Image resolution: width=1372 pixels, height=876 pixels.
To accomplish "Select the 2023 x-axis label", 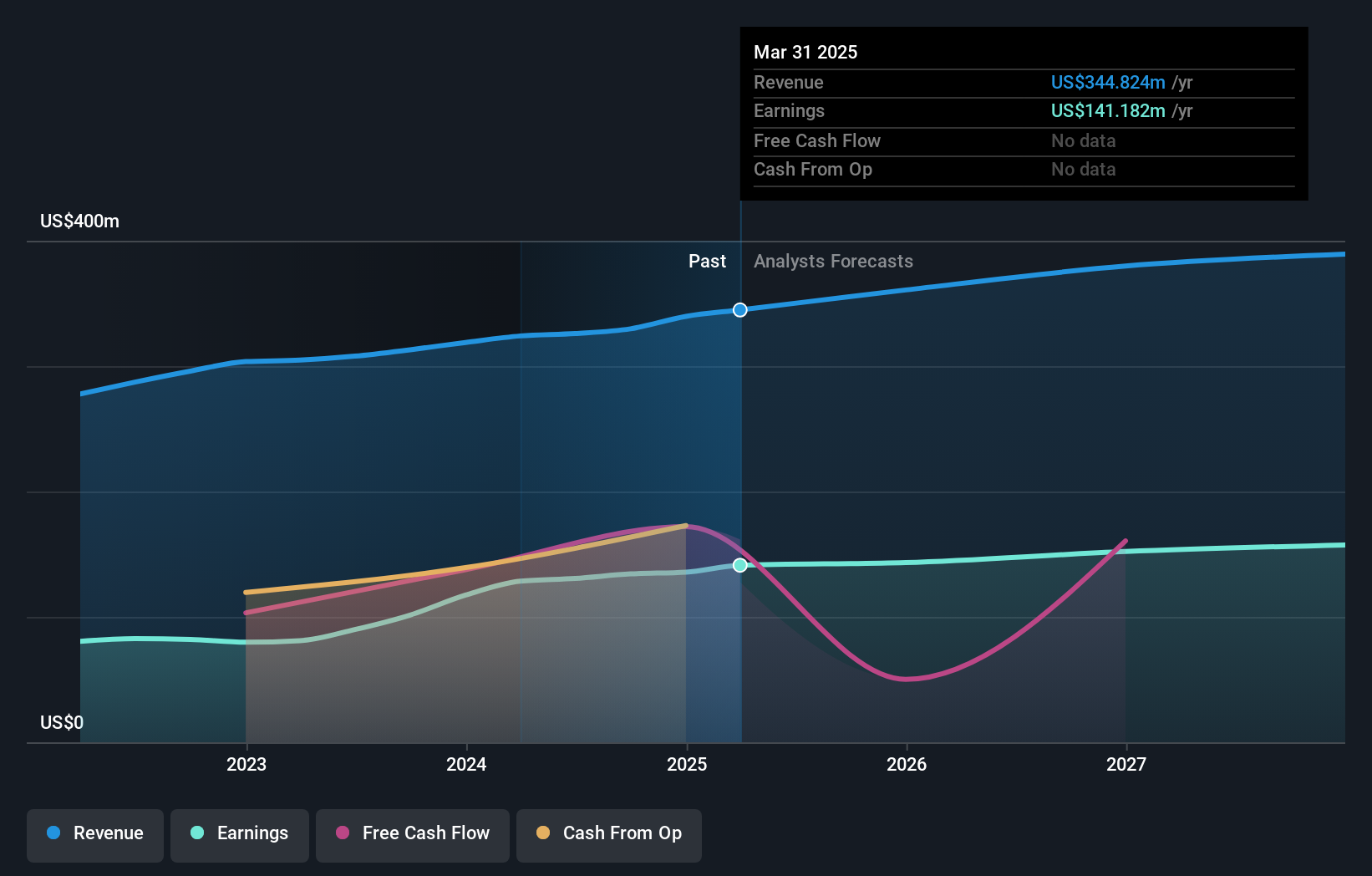I will [x=246, y=764].
